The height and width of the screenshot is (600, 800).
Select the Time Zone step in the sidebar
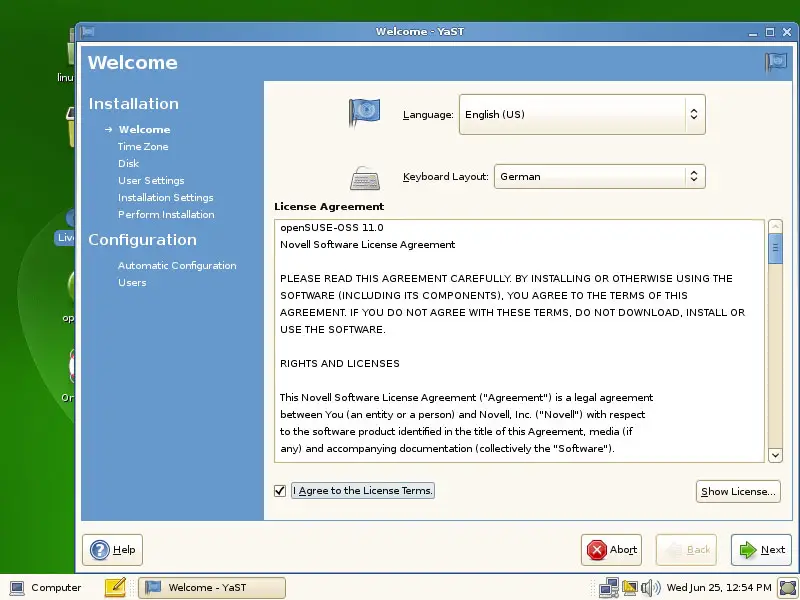[143, 146]
